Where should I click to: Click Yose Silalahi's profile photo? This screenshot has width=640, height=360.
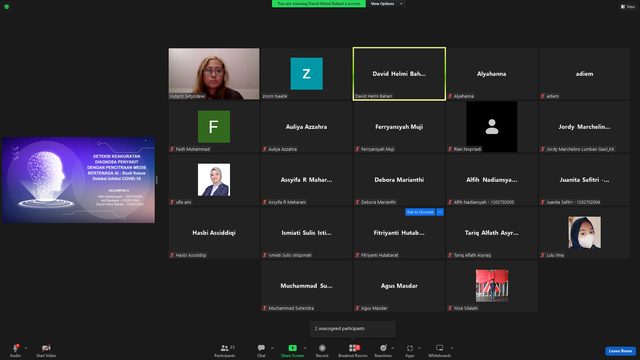pyautogui.click(x=492, y=286)
